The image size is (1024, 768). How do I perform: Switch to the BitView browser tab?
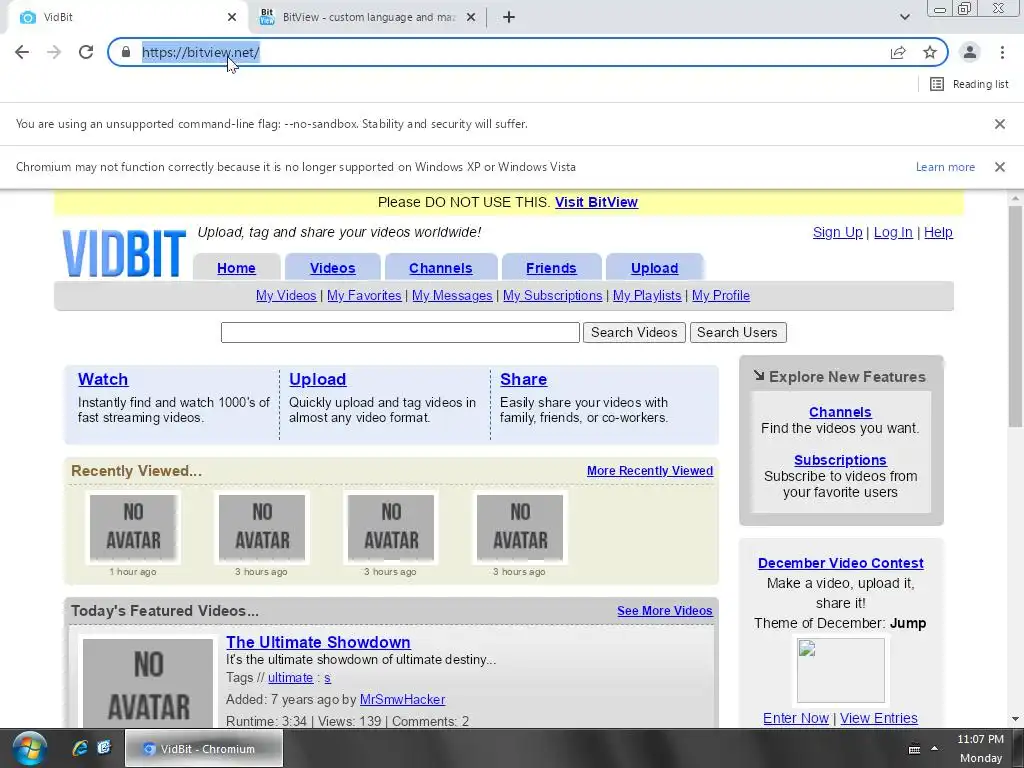[368, 17]
